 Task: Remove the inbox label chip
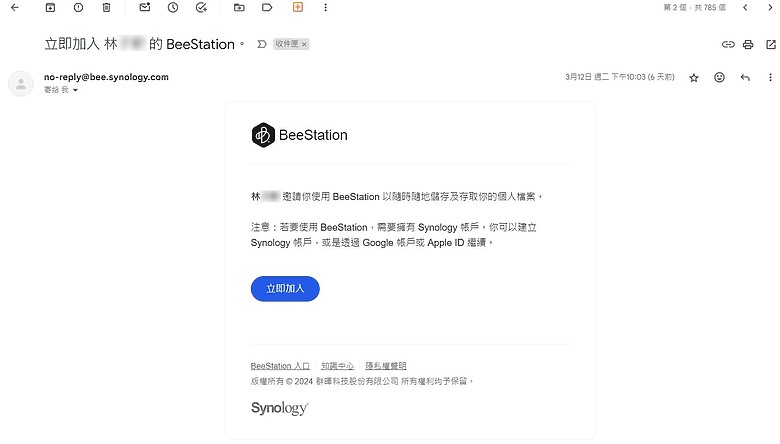pyautogui.click(x=304, y=44)
